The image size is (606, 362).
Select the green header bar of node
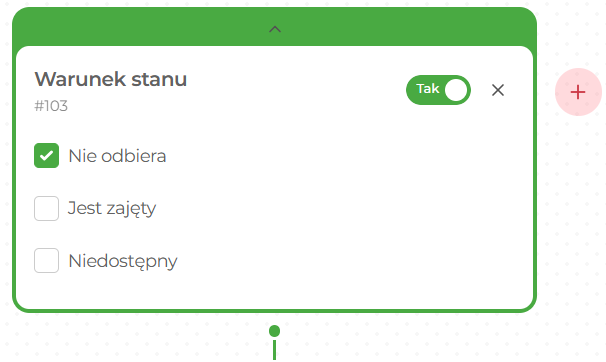pyautogui.click(x=274, y=27)
